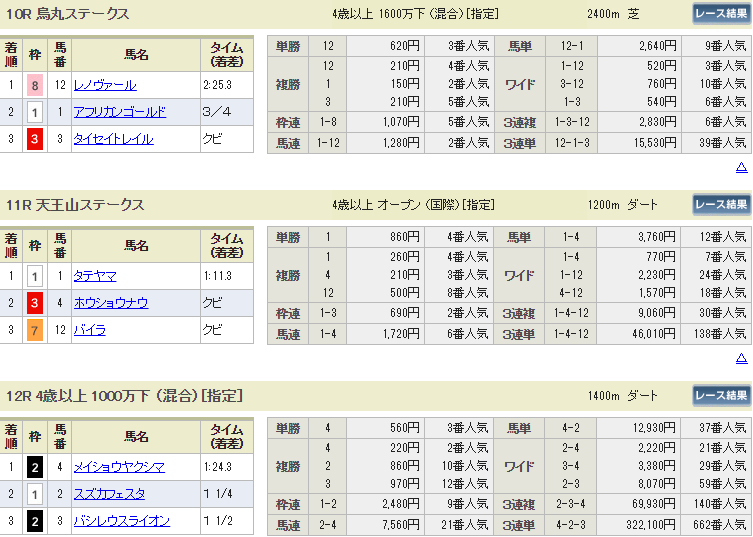Click 1200m ダート distance label
This screenshot has height=537, width=753.
pyautogui.click(x=622, y=205)
